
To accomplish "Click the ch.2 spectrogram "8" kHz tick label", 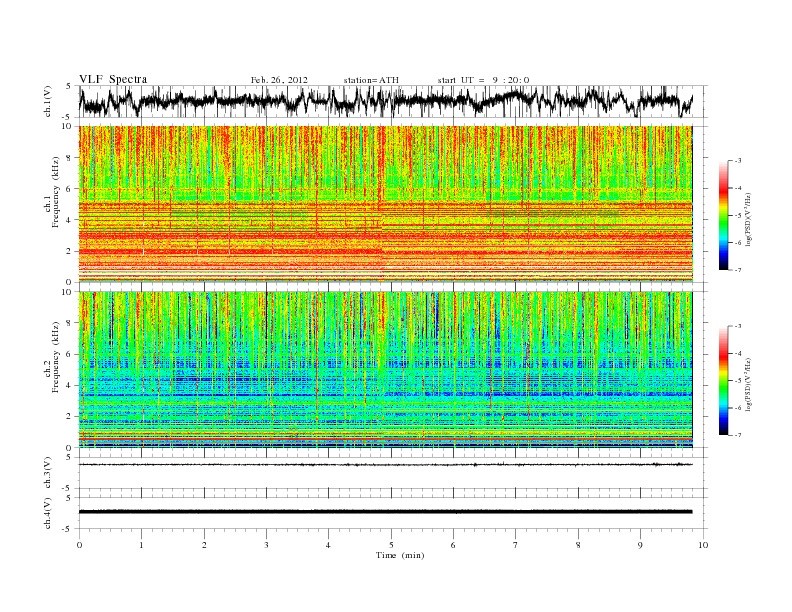I will (x=70, y=323).
